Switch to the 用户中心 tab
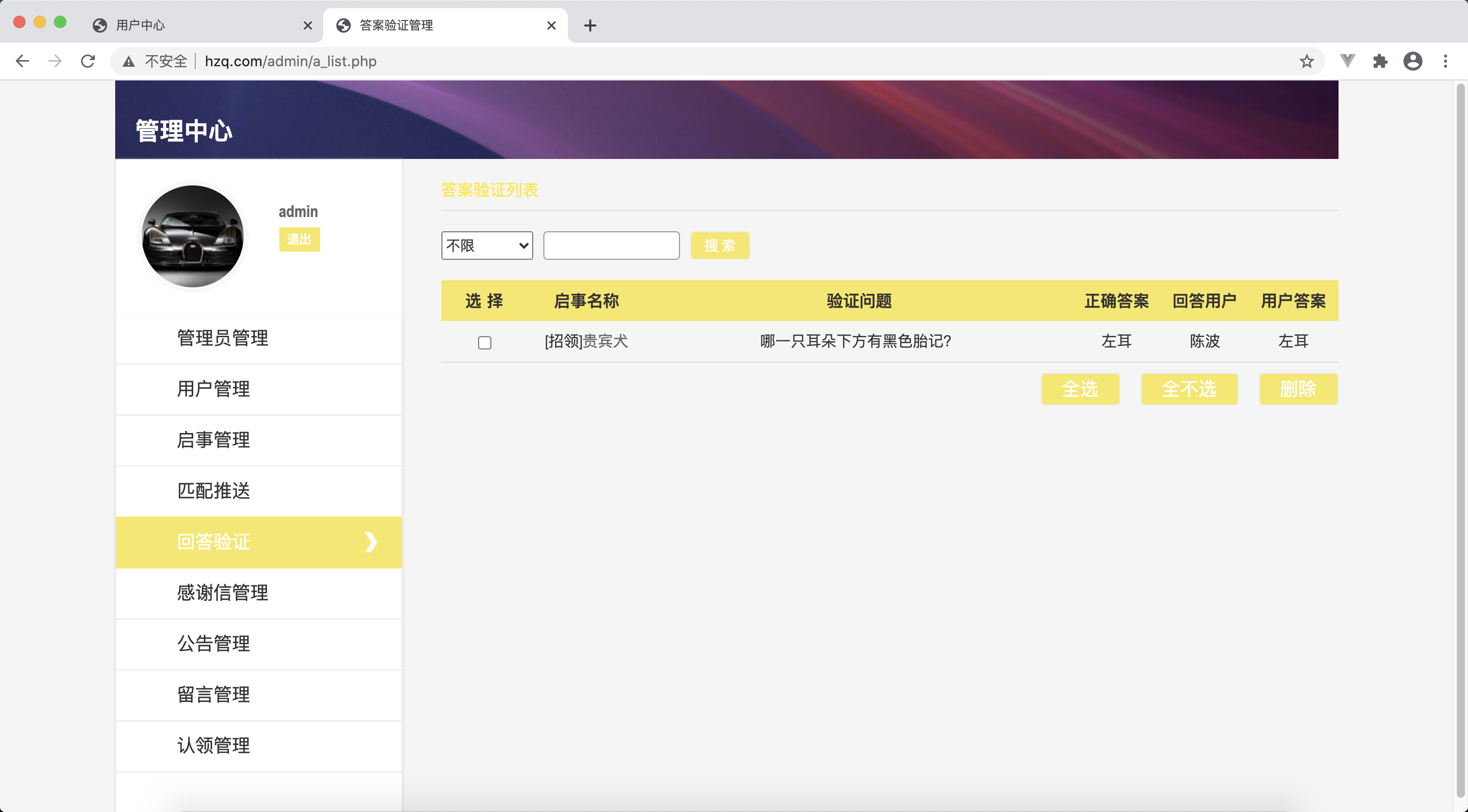Screen dimensions: 1468x812 pos(201,25)
